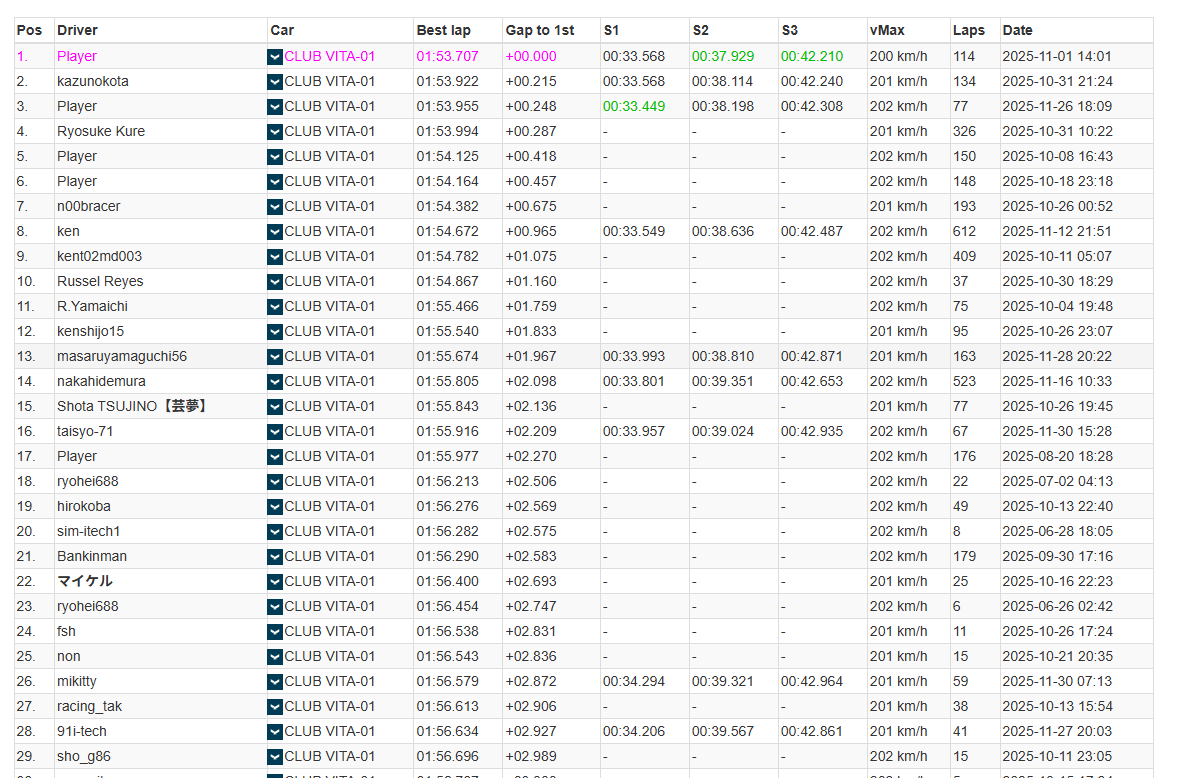Click the chevron icon in Russel Reyes row
The image size is (1178, 778).
click(275, 282)
